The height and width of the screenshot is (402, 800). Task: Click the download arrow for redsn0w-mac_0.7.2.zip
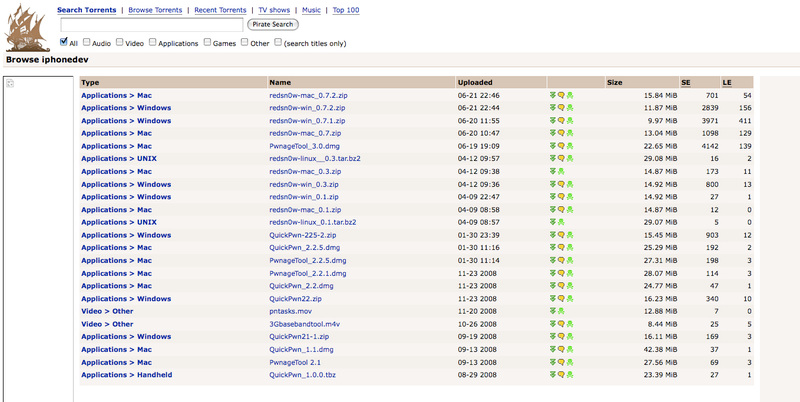coord(553,95)
